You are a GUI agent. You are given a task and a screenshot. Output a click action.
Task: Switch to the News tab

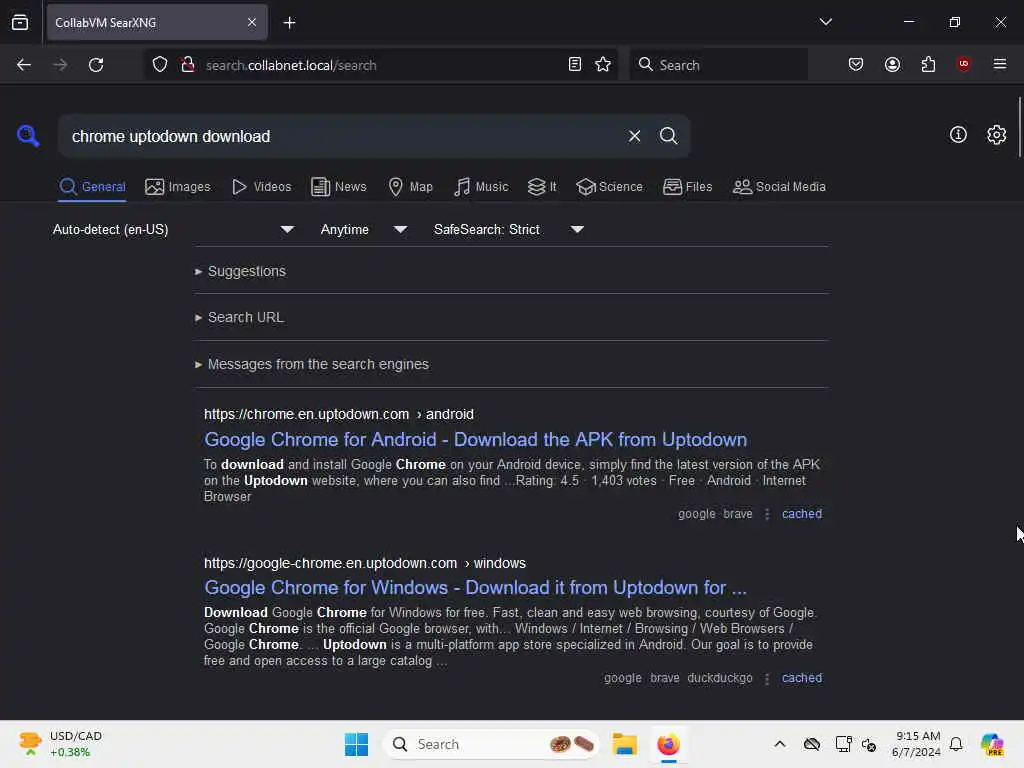click(x=339, y=187)
